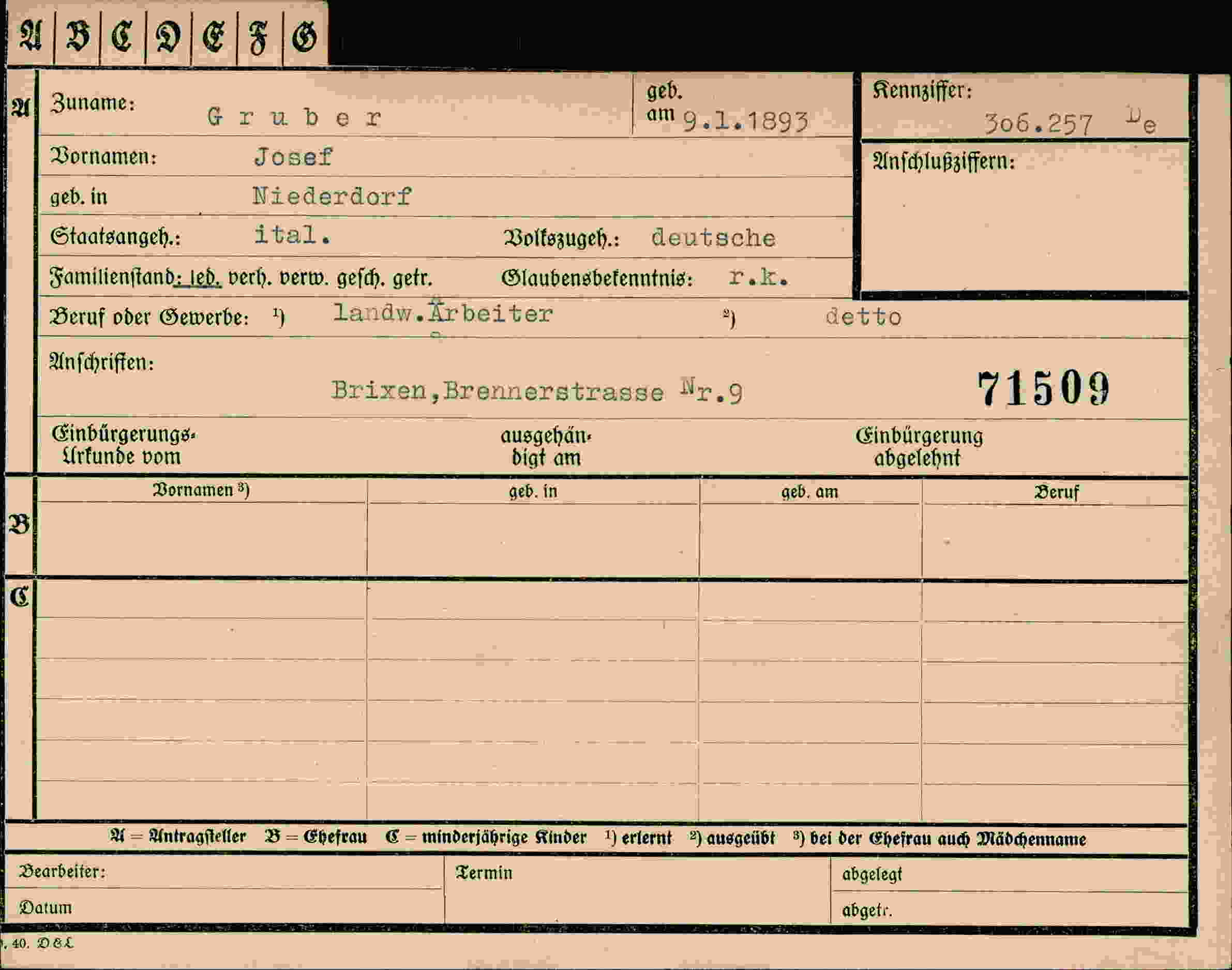1232x970 pixels.
Task: Select index tab letter G at the top
Action: click(305, 37)
